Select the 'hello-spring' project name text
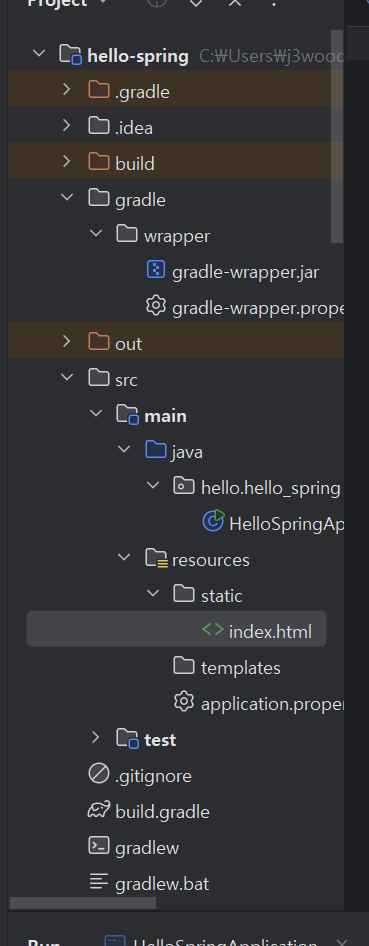 [138, 56]
